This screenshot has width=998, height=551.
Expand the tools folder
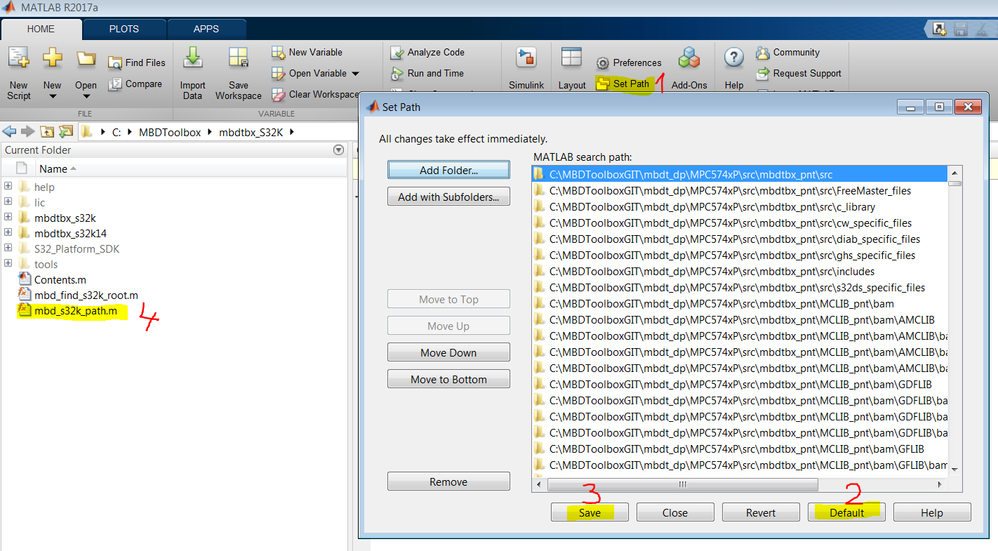click(x=8, y=263)
